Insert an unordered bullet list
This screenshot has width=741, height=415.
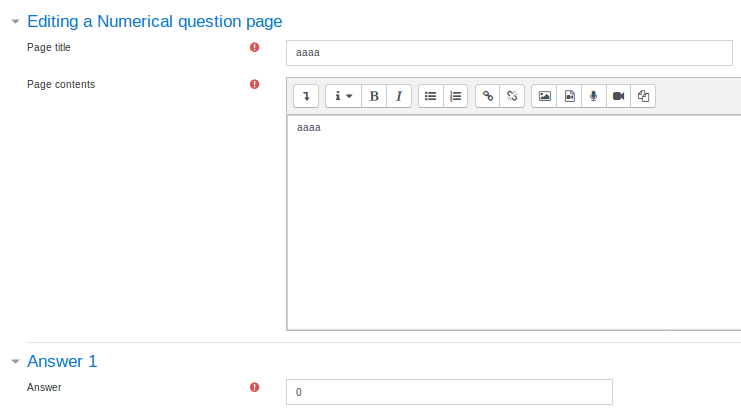pyautogui.click(x=431, y=96)
